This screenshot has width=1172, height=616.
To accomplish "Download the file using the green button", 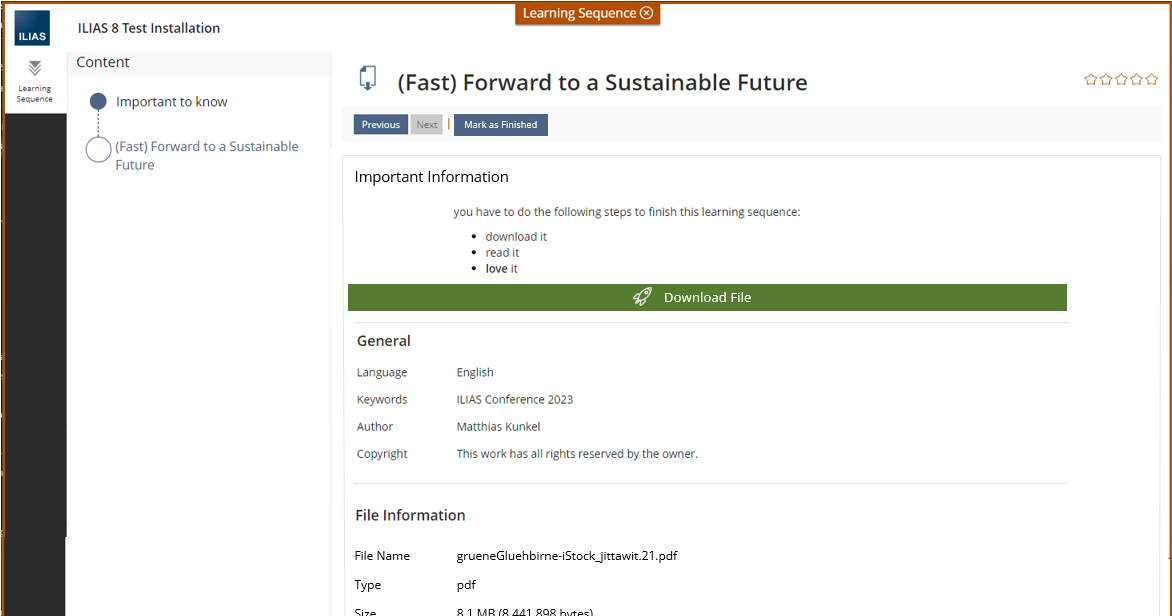I will click(x=707, y=297).
